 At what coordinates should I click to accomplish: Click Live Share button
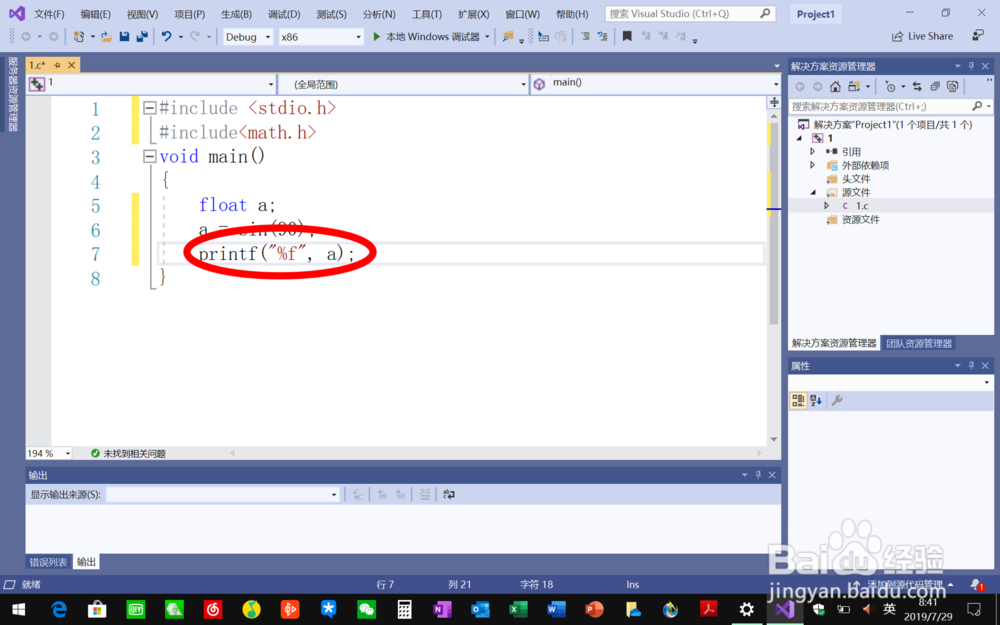(922, 36)
